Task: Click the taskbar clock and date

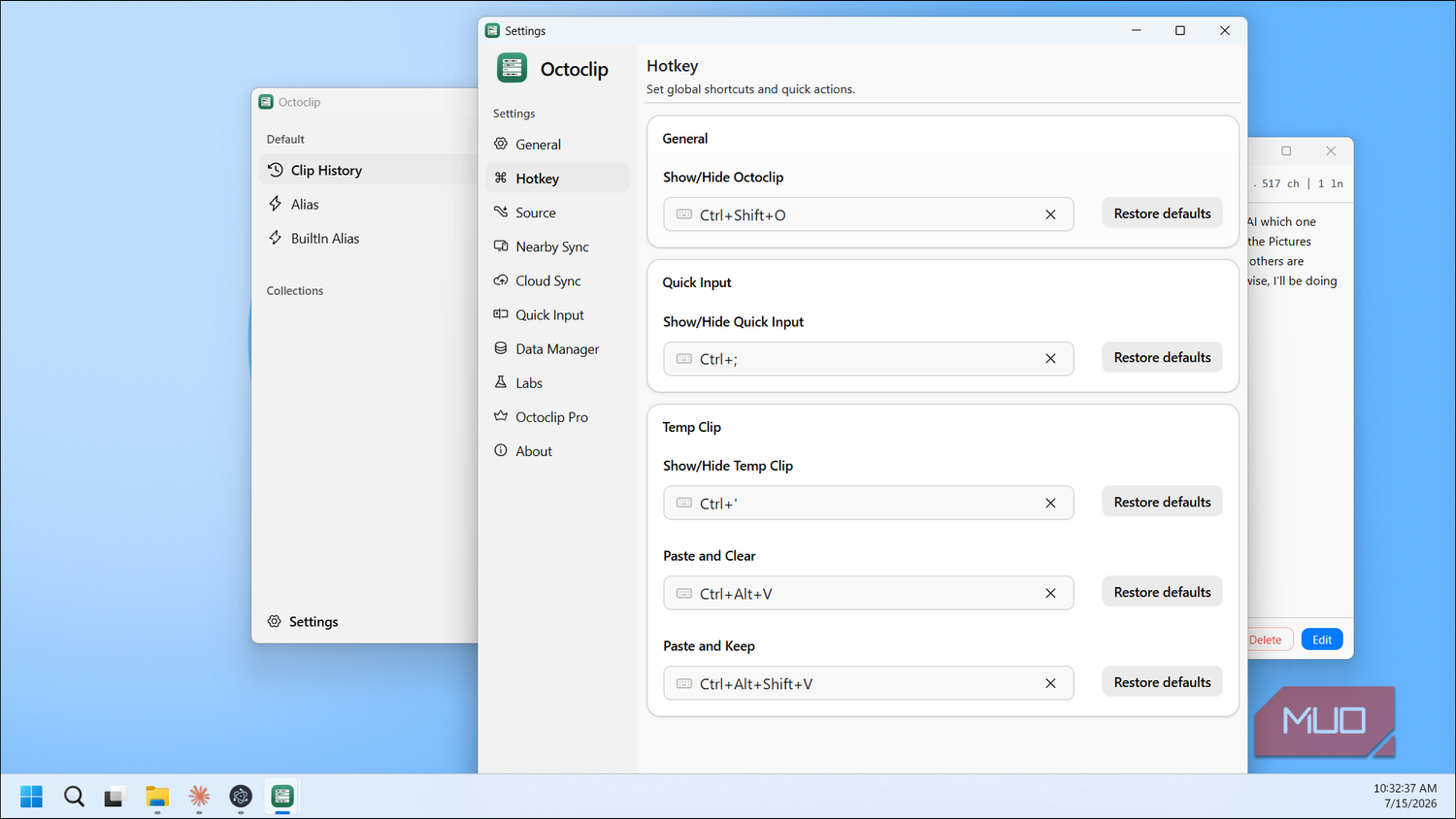Action: (x=1405, y=796)
